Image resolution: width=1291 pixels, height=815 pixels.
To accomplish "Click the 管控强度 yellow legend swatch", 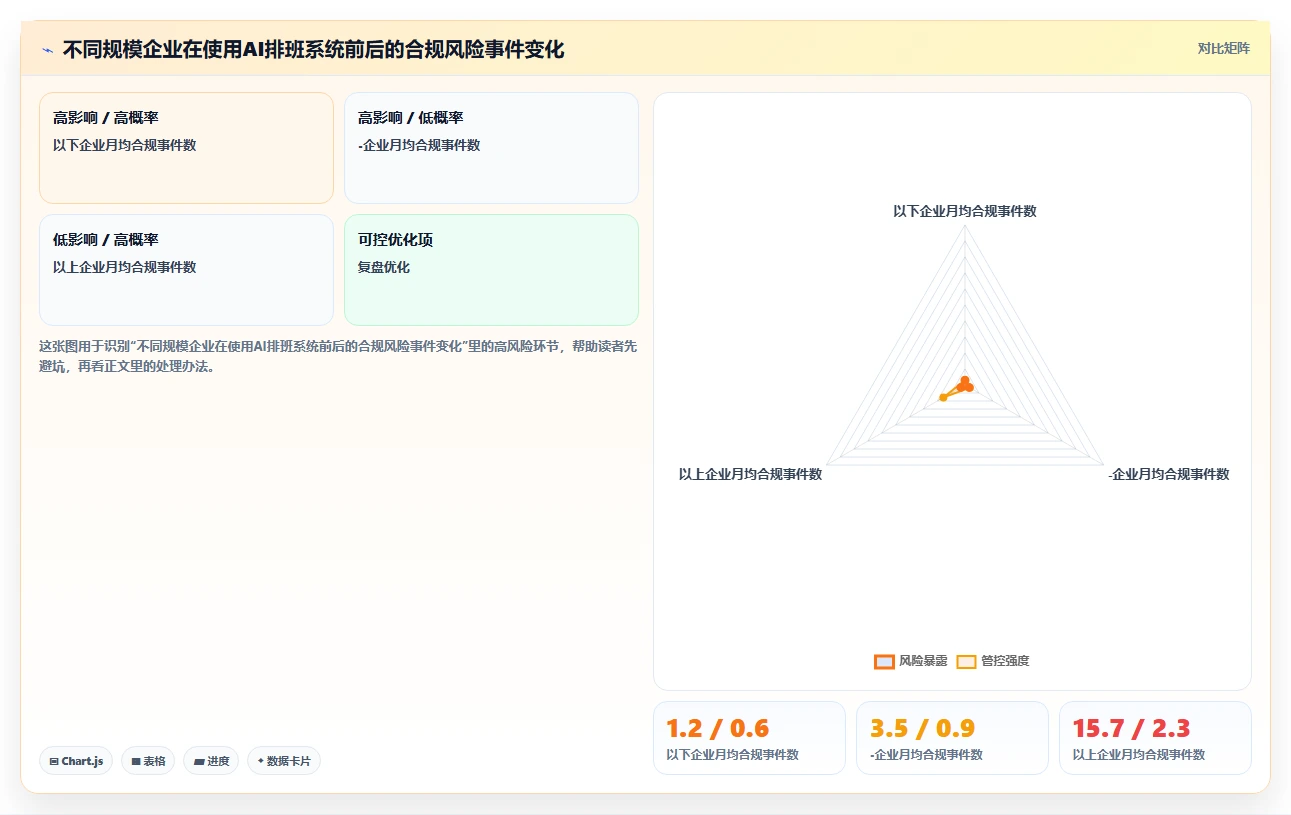I will click(x=966, y=661).
